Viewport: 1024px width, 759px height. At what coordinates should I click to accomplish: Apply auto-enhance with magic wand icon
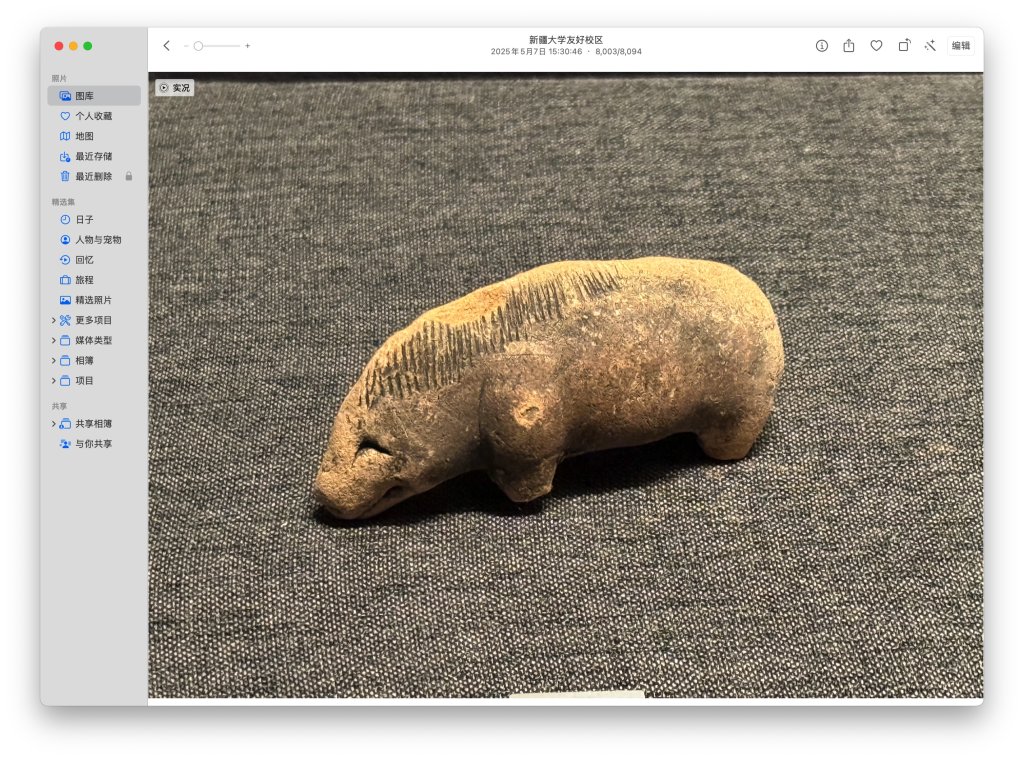[930, 46]
